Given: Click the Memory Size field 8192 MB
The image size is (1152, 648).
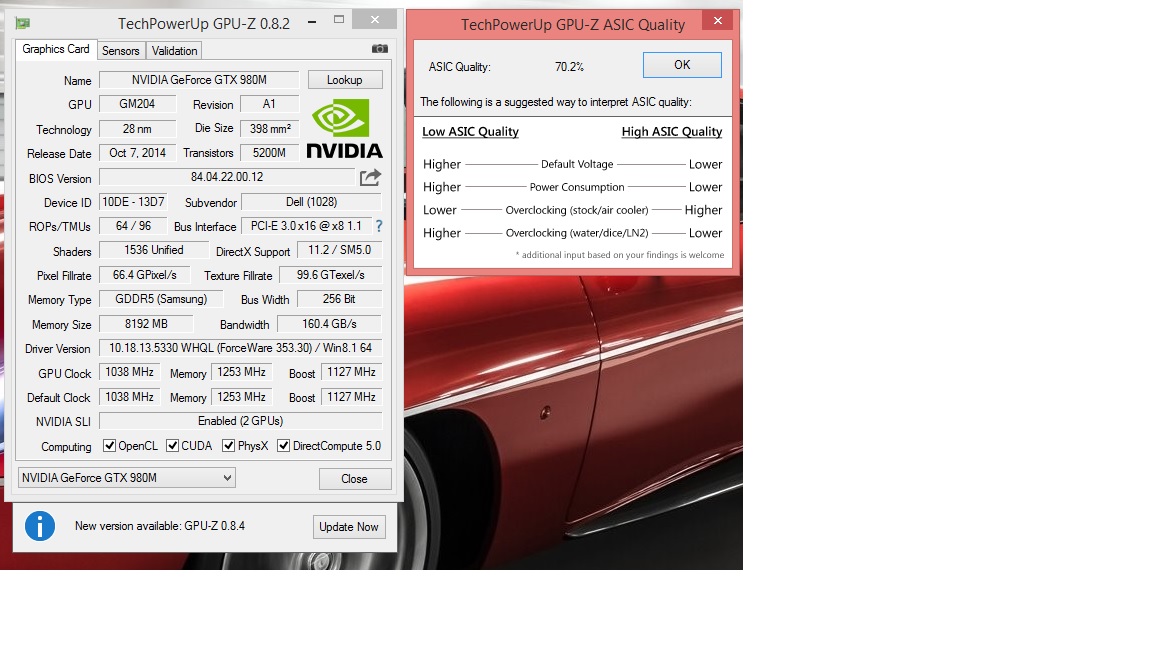Looking at the screenshot, I should tap(146, 323).
